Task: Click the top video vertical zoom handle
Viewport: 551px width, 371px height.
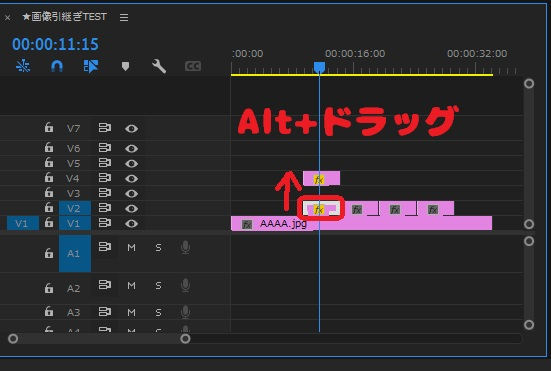Action: 529,84
